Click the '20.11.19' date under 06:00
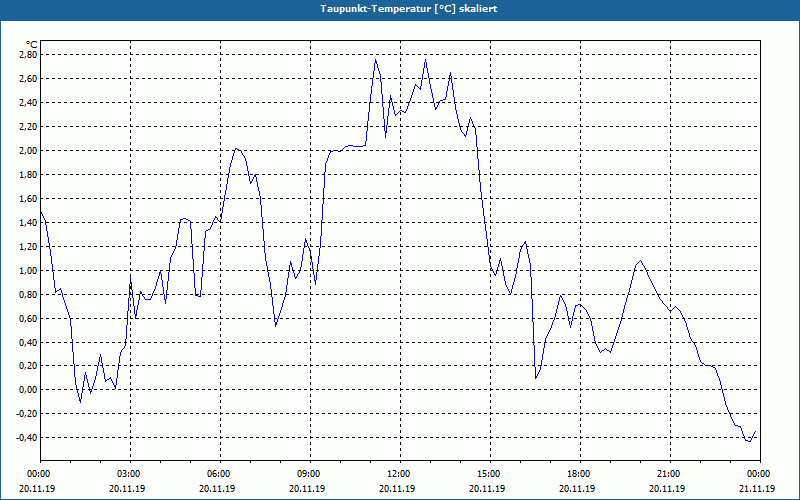 [x=217, y=489]
